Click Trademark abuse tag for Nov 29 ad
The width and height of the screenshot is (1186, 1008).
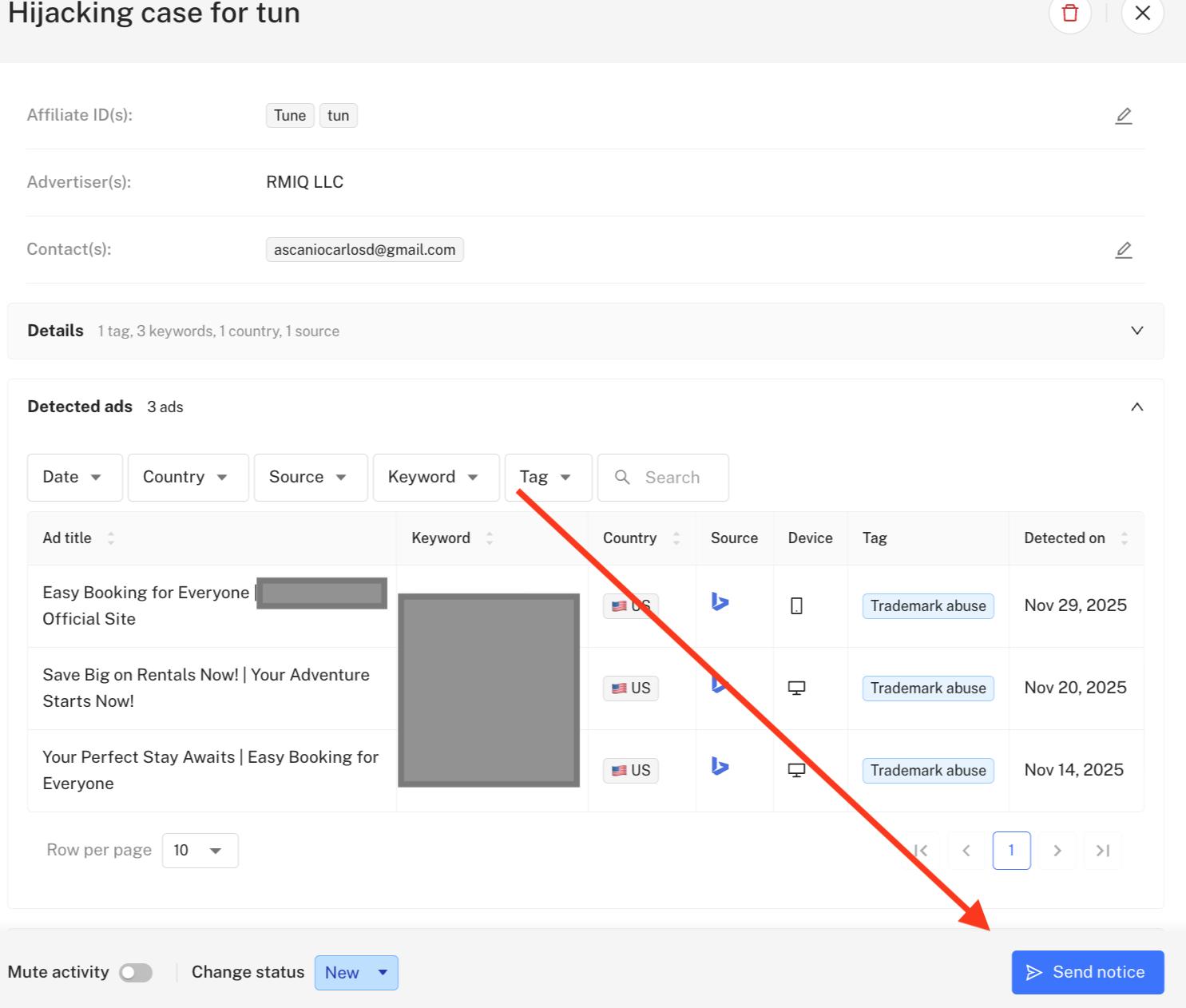928,606
